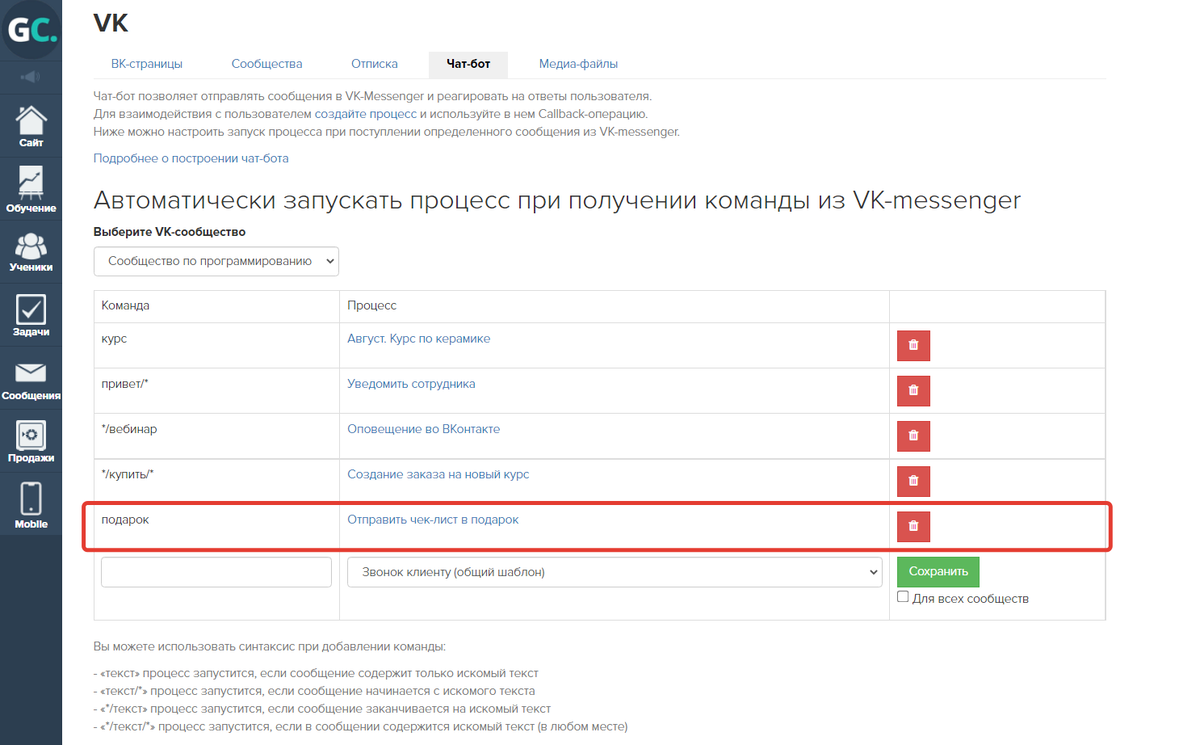This screenshot has height=745, width=1200.
Task: Open 'Подробнее о построении чат-бота' link
Action: (x=191, y=158)
